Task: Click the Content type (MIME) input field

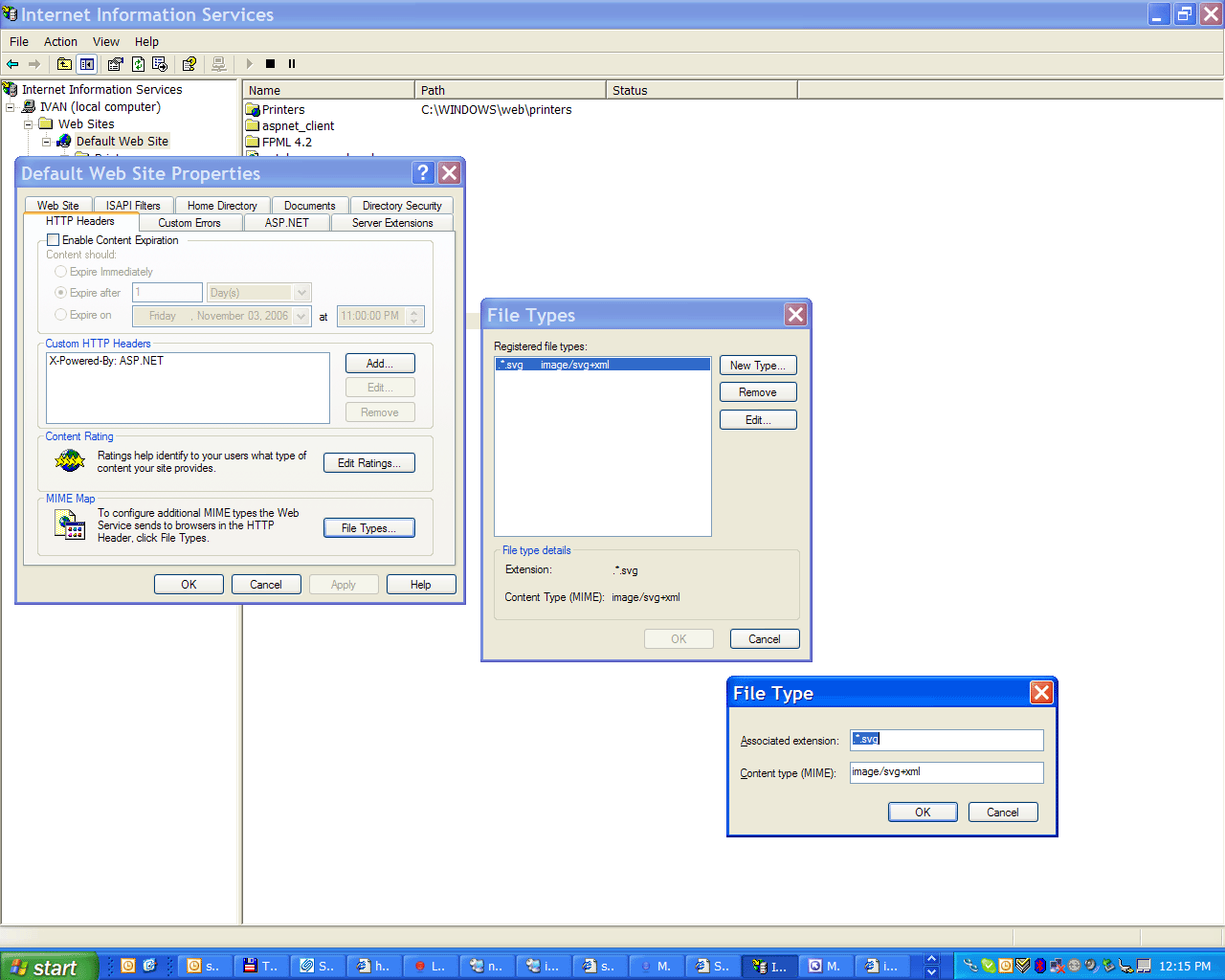Action: click(x=946, y=772)
